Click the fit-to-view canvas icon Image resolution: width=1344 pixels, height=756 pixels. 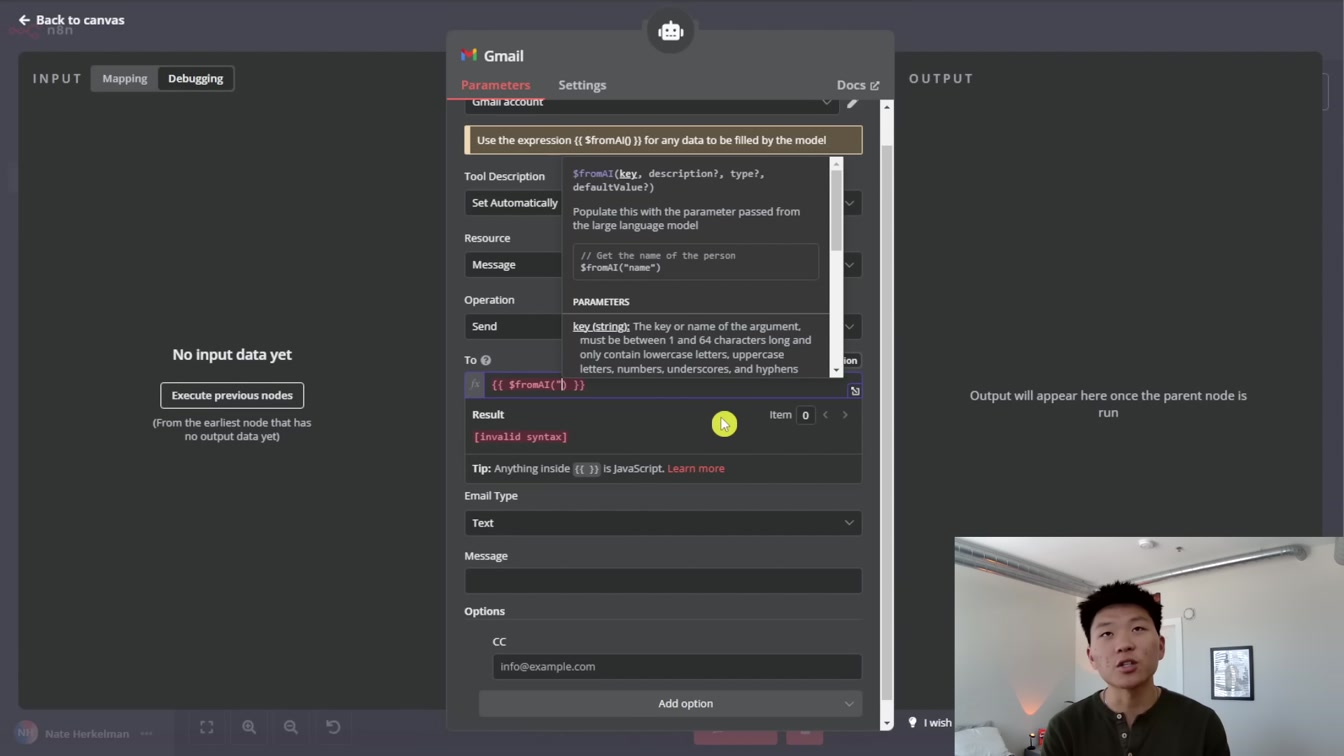coord(207,727)
